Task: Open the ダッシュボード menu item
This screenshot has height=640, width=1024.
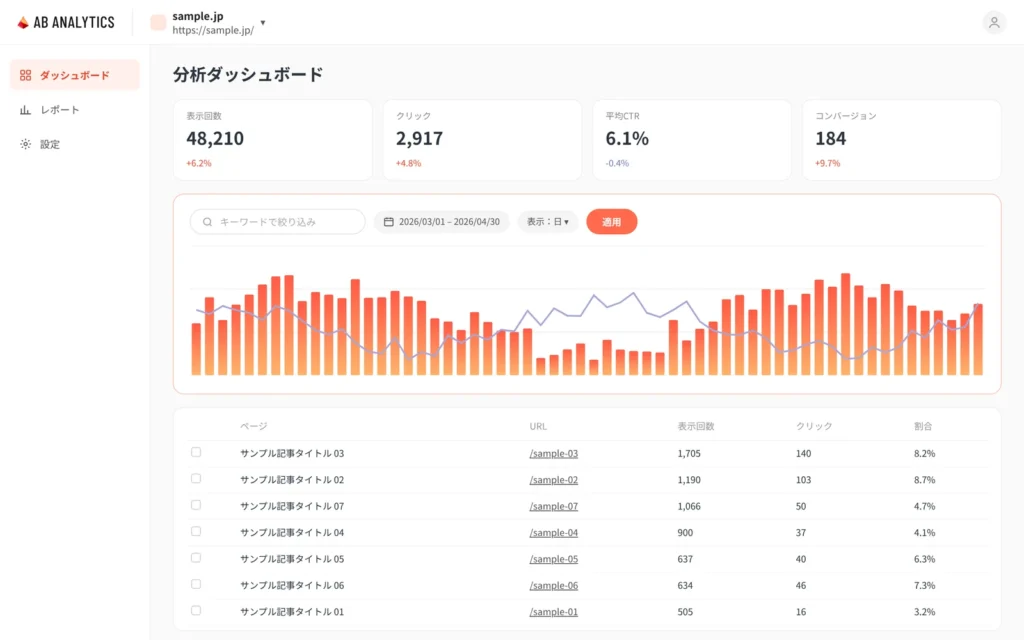Action: click(74, 75)
